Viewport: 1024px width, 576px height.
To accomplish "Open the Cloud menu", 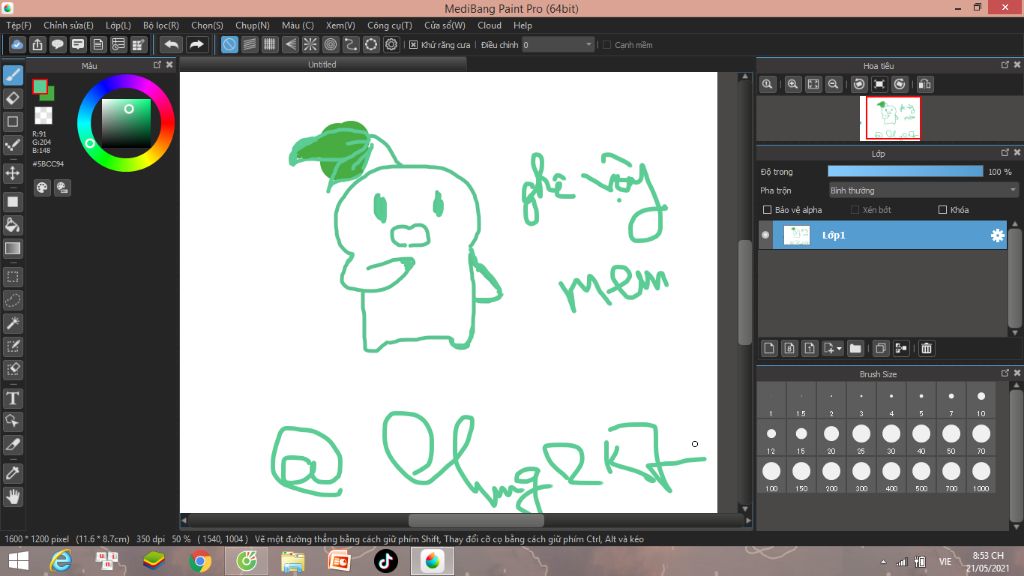I will click(489, 25).
